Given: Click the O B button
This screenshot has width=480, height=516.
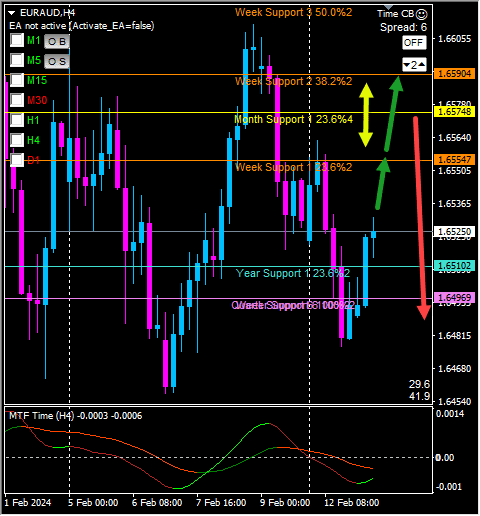Looking at the screenshot, I should pos(57,41).
